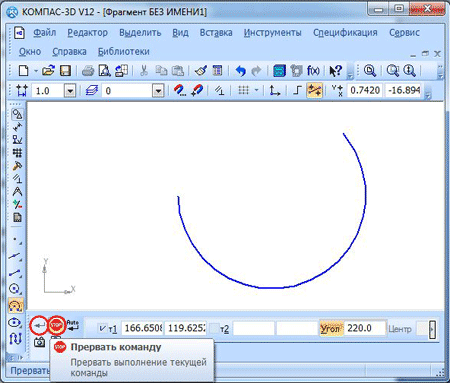The width and height of the screenshot is (450, 383).
Task: Click the cursor X coordinate field 0.7420
Action: pyautogui.click(x=365, y=90)
